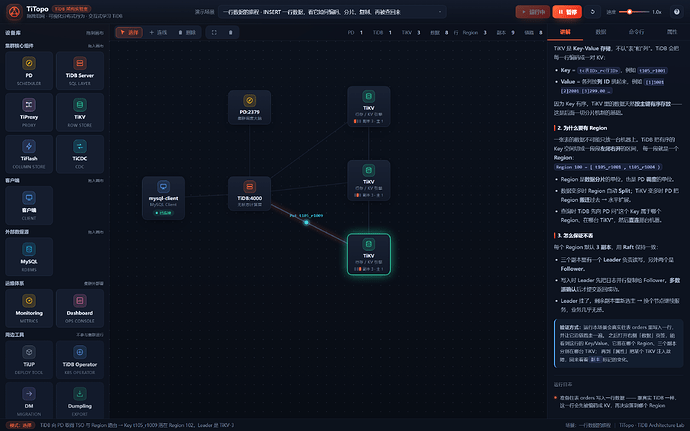Click the section 2 heading about Region

(582, 128)
